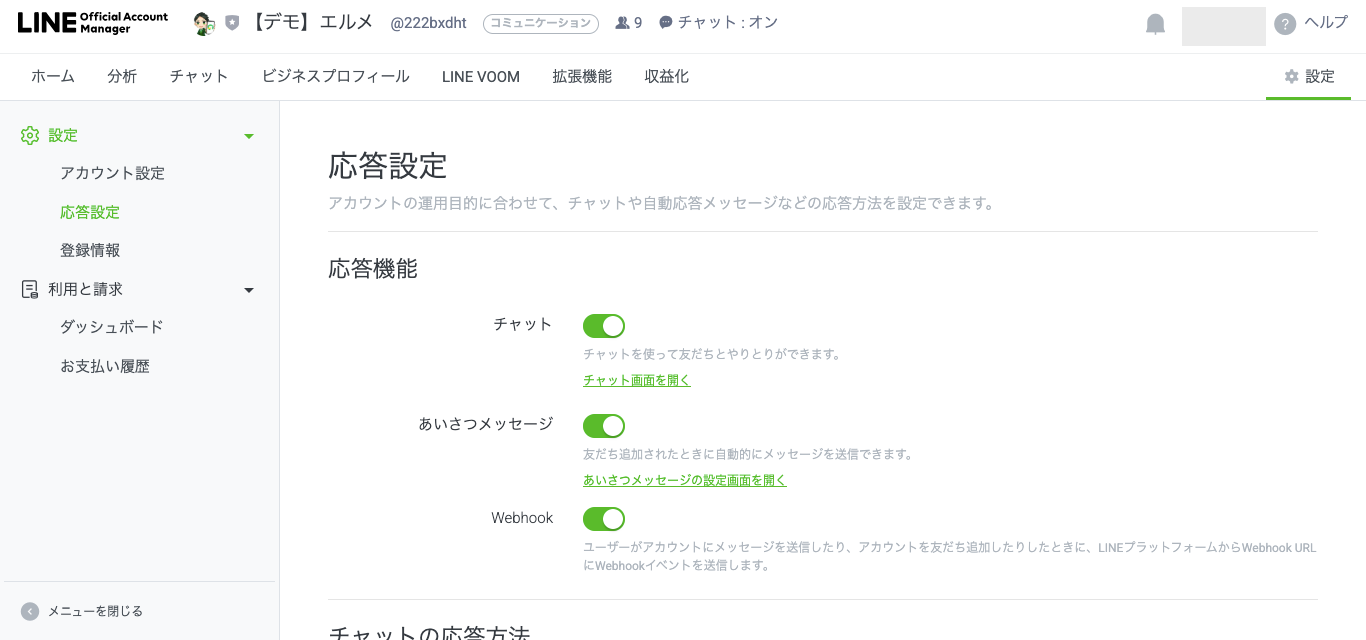Collapse the 設定 sidebar section arrow
The height and width of the screenshot is (640, 1366).
click(x=249, y=136)
